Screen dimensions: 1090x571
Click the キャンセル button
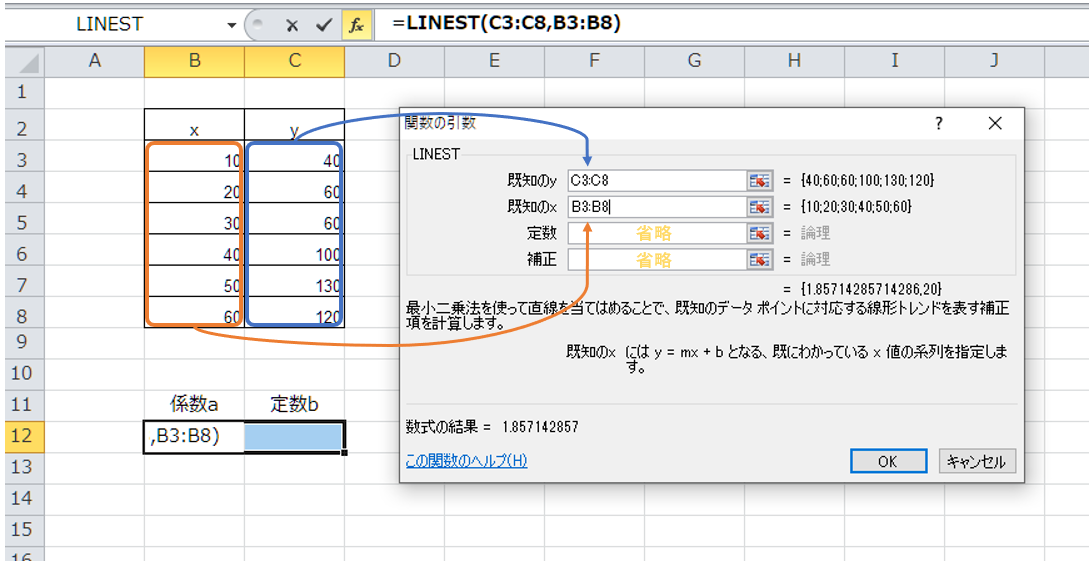977,461
